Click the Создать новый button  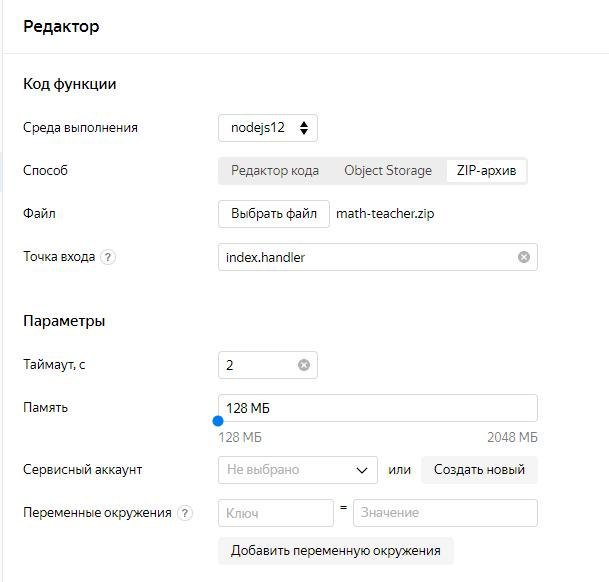click(x=479, y=470)
